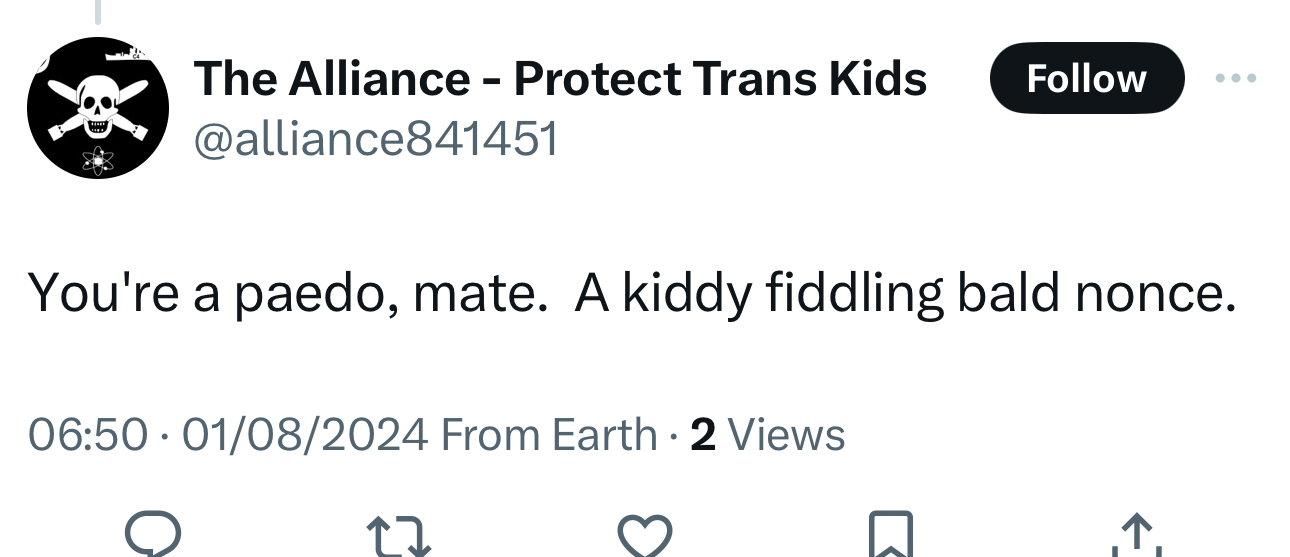This screenshot has width=1290, height=557.
Task: Click the 06:50 timestamp
Action: pyautogui.click(x=87, y=435)
